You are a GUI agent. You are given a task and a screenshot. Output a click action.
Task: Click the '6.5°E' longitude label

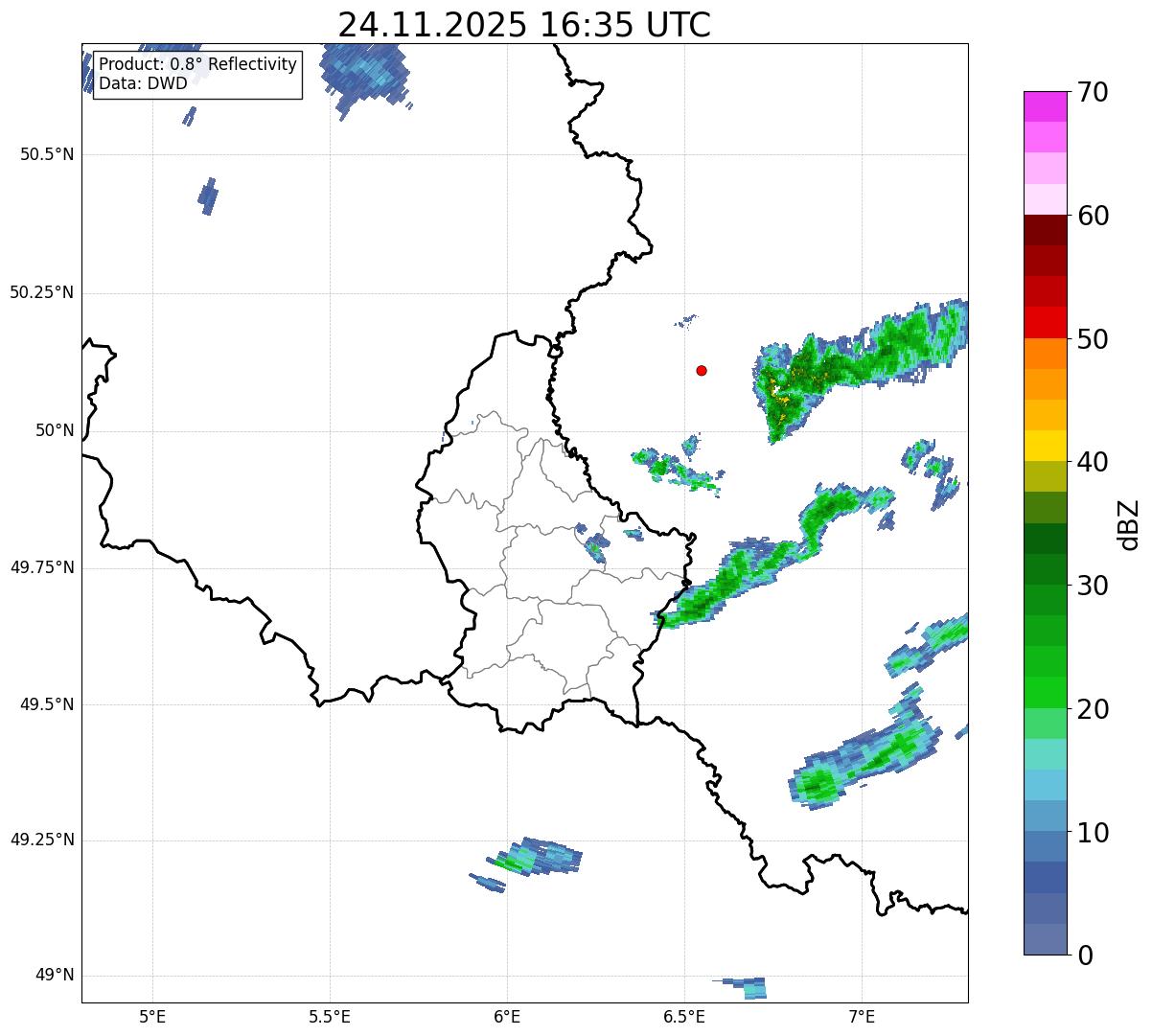tap(684, 1016)
